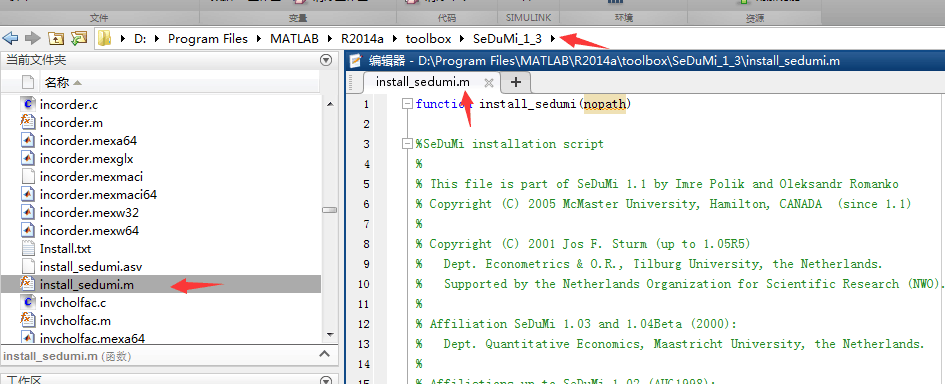Open the current folder panel actions dropdown
This screenshot has height=384, width=945.
(x=326, y=60)
